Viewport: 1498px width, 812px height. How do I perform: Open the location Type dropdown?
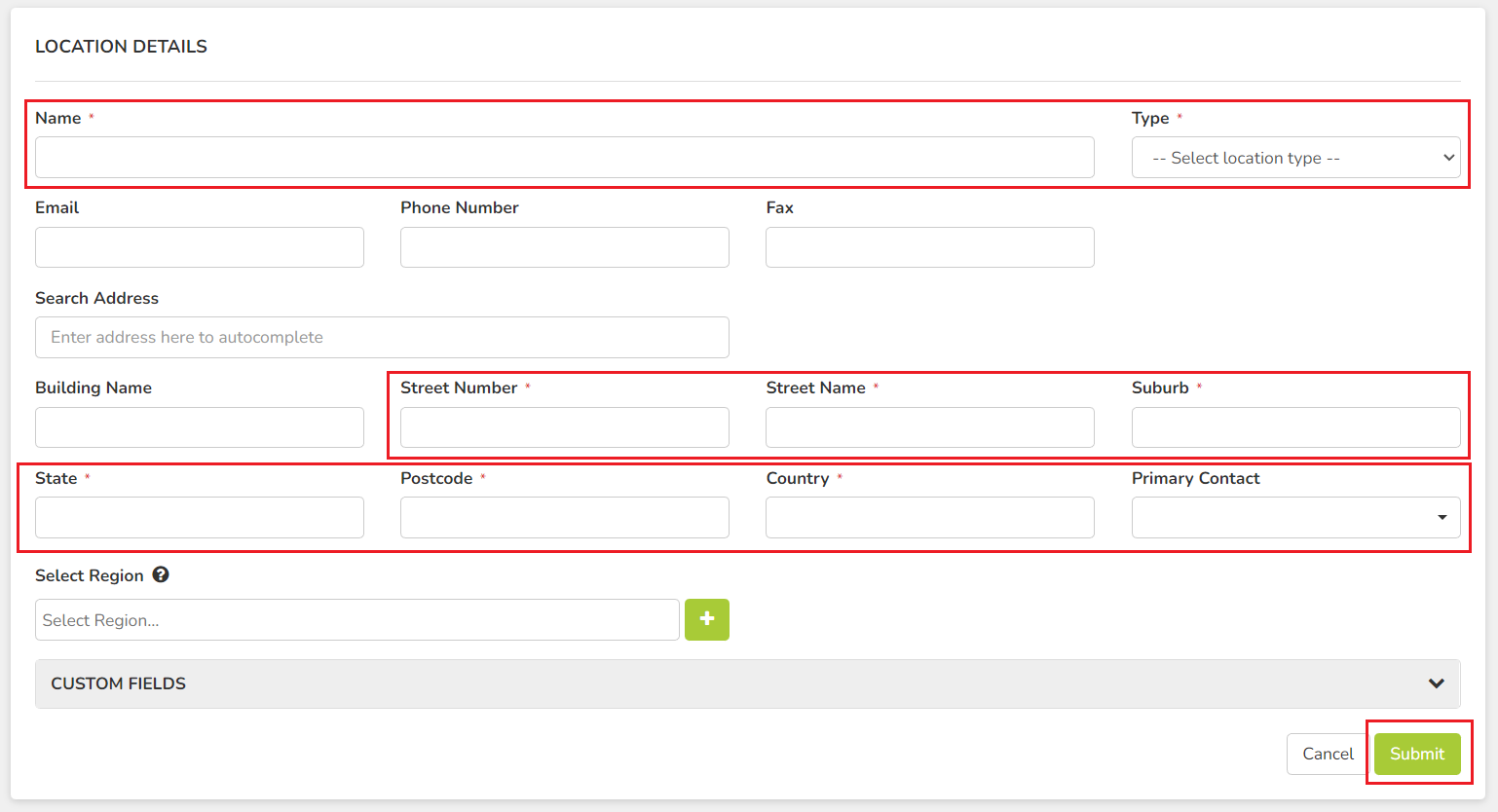point(1295,158)
